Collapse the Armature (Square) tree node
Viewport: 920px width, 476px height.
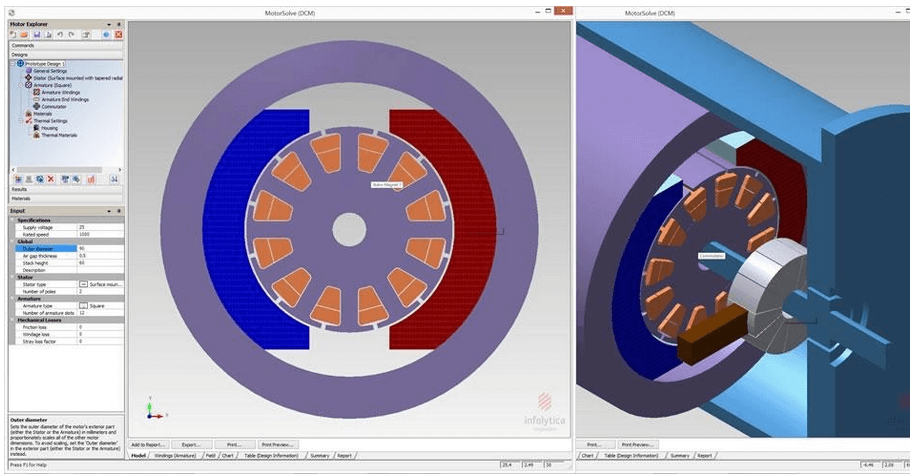pos(21,85)
